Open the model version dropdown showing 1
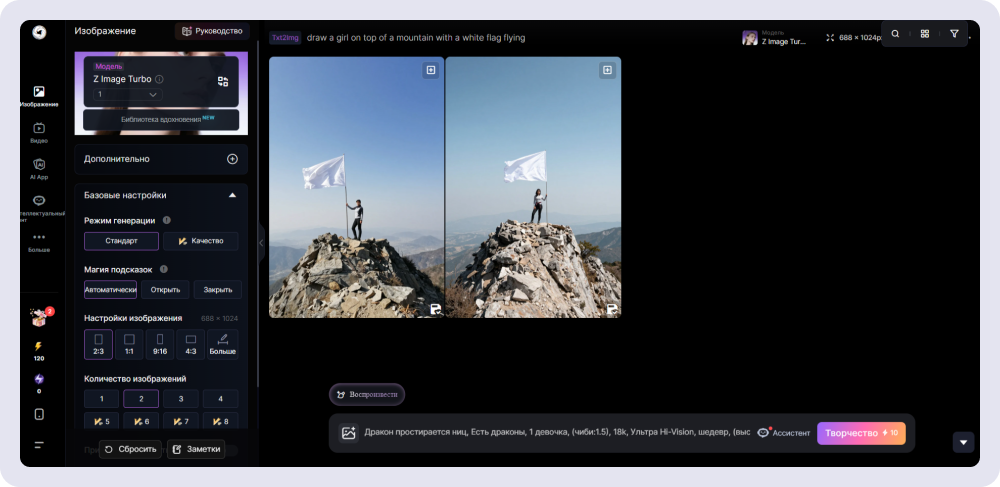The image size is (1000, 487). [127, 94]
